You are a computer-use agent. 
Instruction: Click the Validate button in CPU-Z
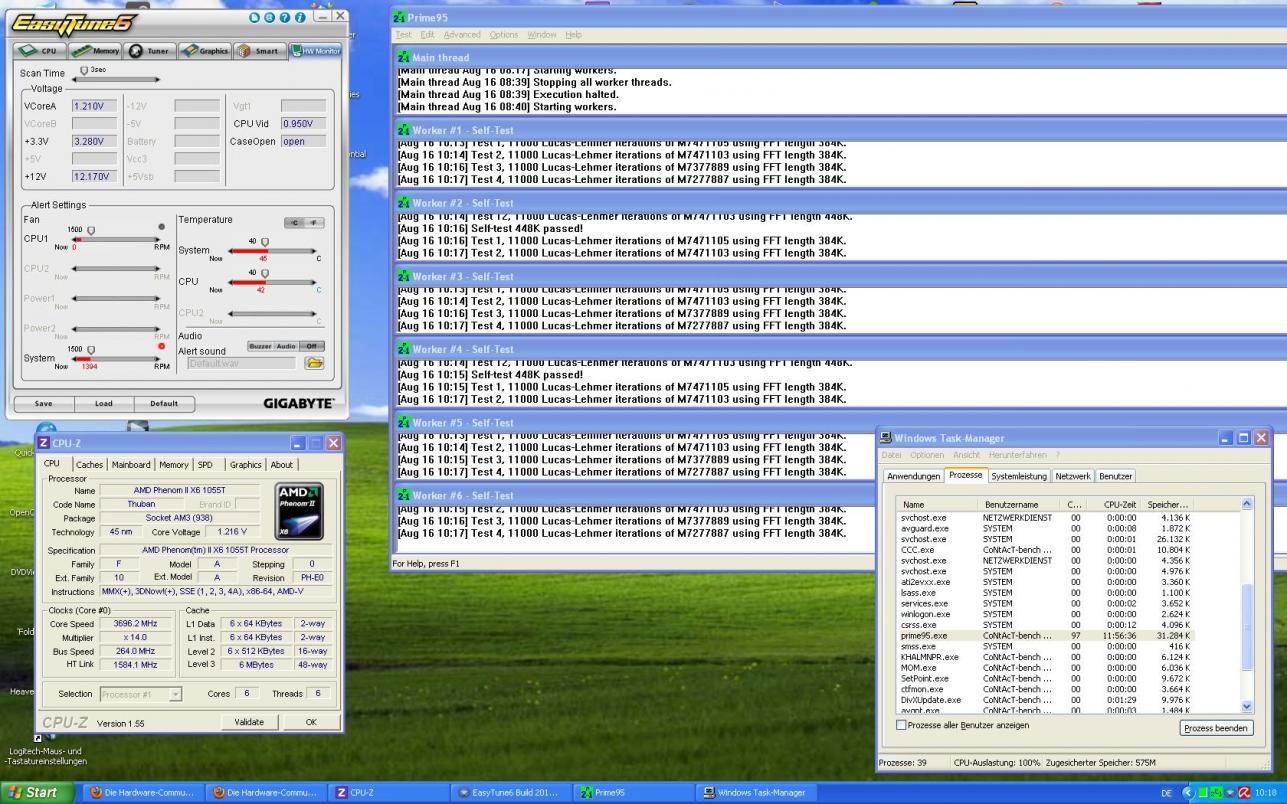point(249,722)
